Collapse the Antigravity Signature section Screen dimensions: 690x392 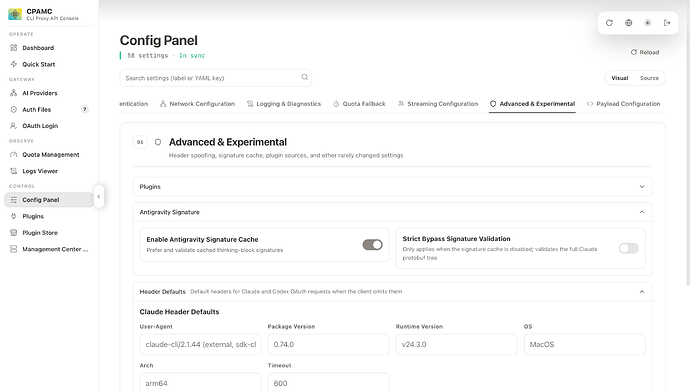pos(642,212)
